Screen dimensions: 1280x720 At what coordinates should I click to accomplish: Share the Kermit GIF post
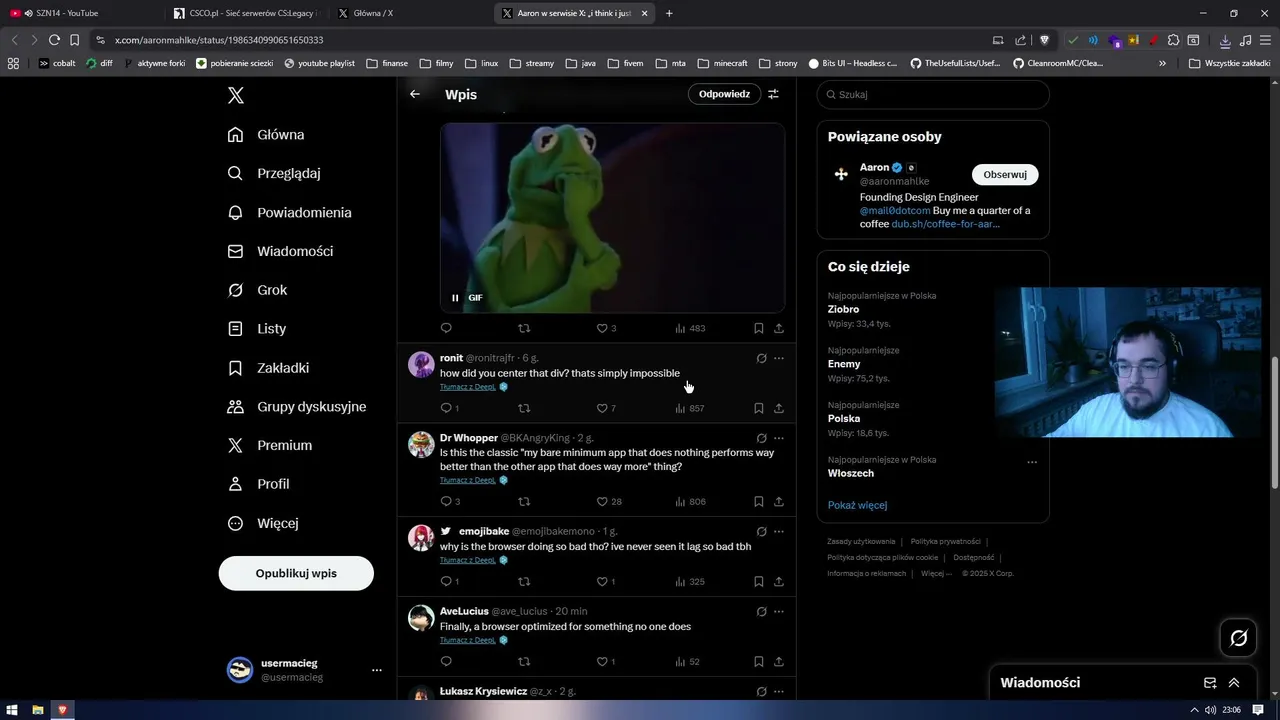(x=779, y=328)
